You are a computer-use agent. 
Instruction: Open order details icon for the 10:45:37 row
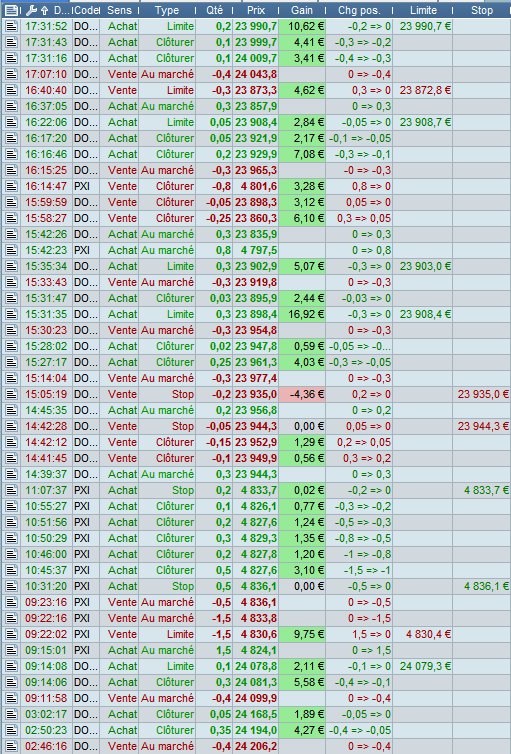tap(12, 570)
